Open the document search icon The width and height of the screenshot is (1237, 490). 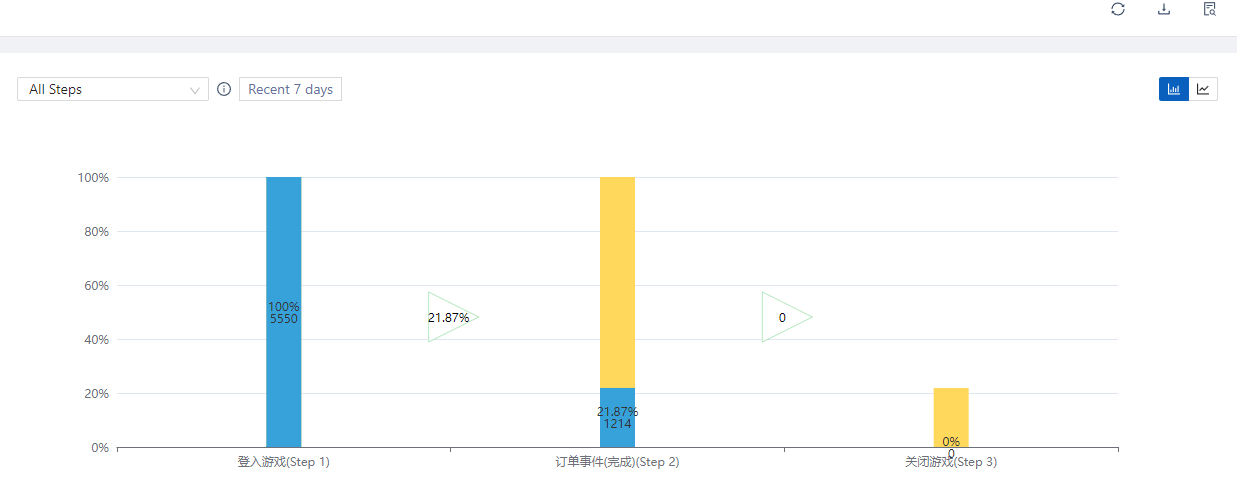(x=1210, y=9)
